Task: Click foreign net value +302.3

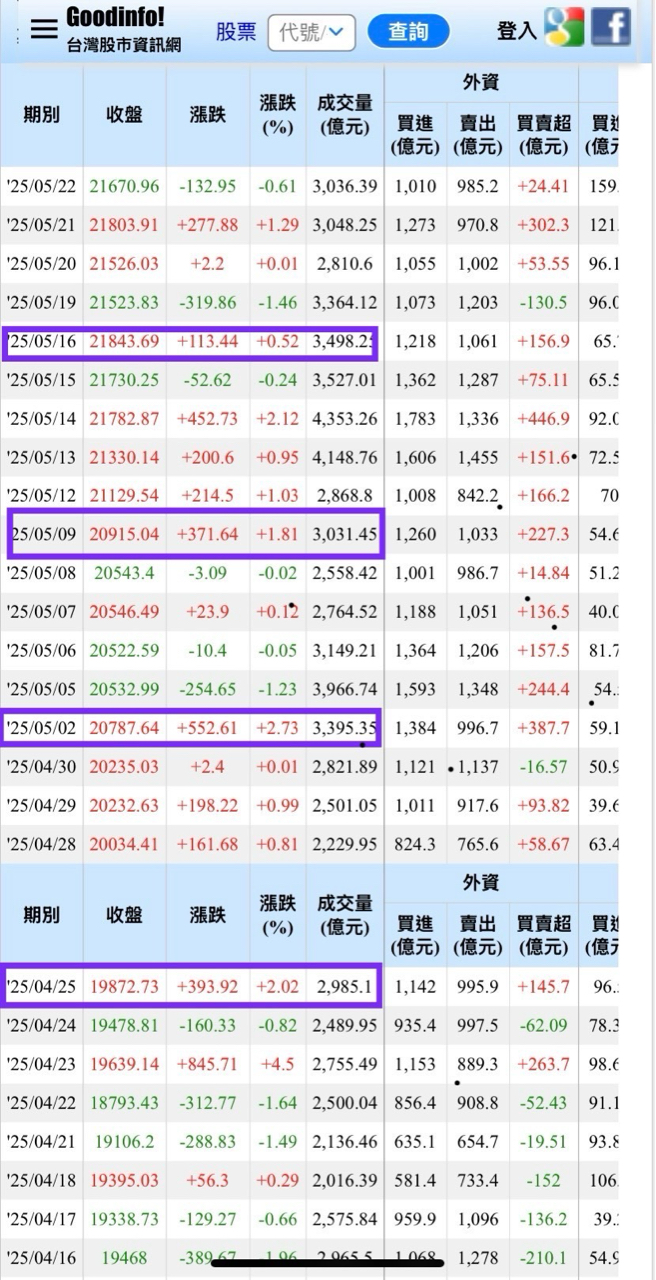Action: tap(543, 225)
